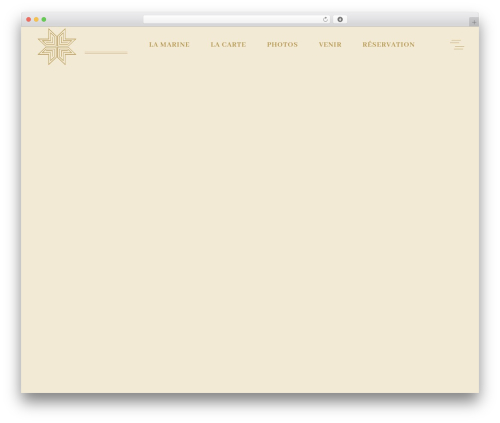Image resolution: width=500 pixels, height=423 pixels.
Task: Open the La Marine menu item
Action: (x=169, y=45)
